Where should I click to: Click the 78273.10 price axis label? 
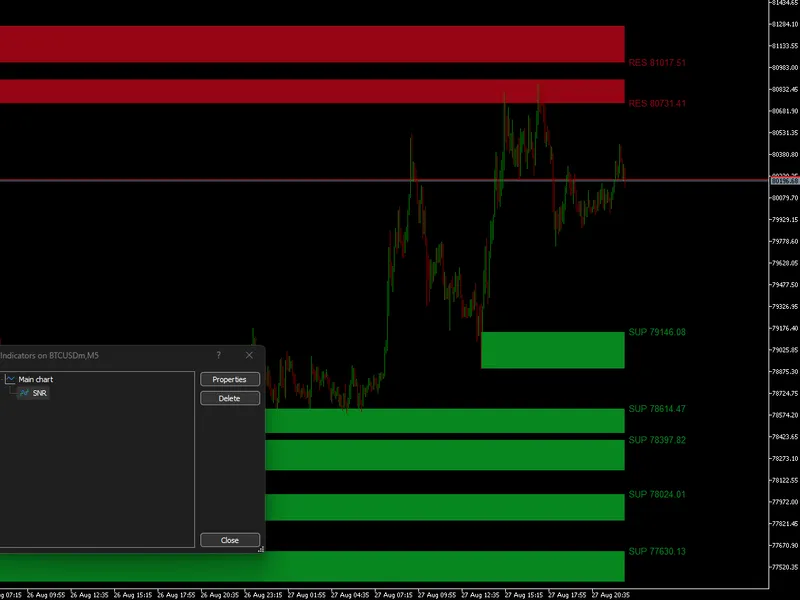point(785,458)
